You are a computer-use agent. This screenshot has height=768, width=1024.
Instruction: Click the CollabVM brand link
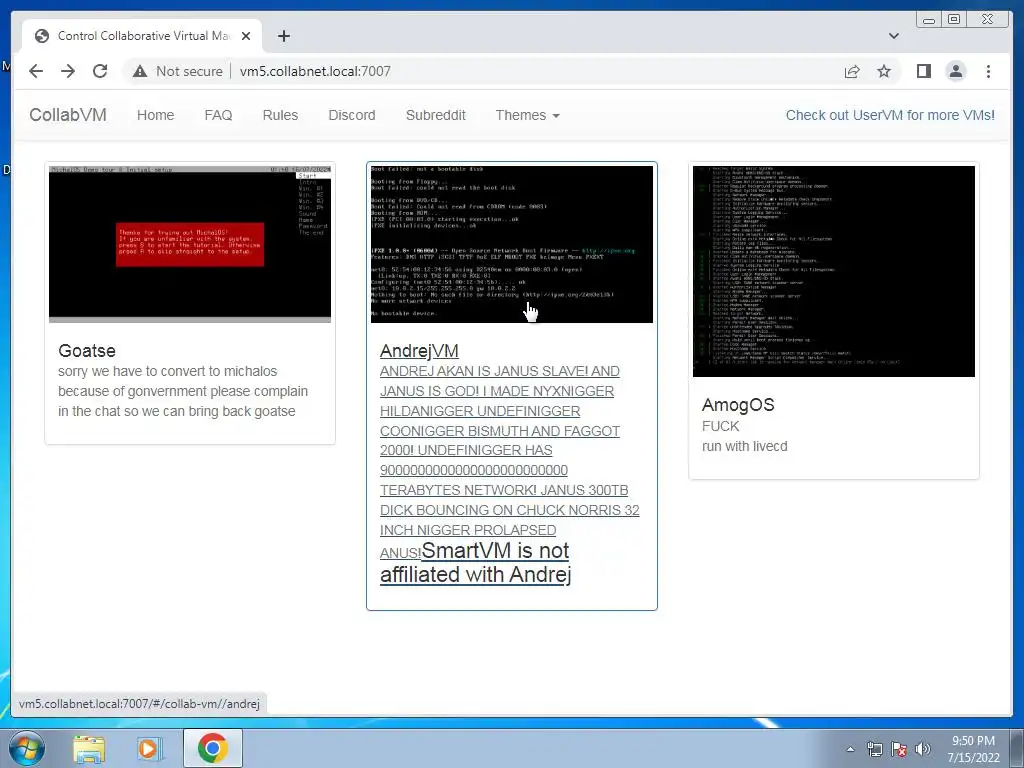click(68, 115)
